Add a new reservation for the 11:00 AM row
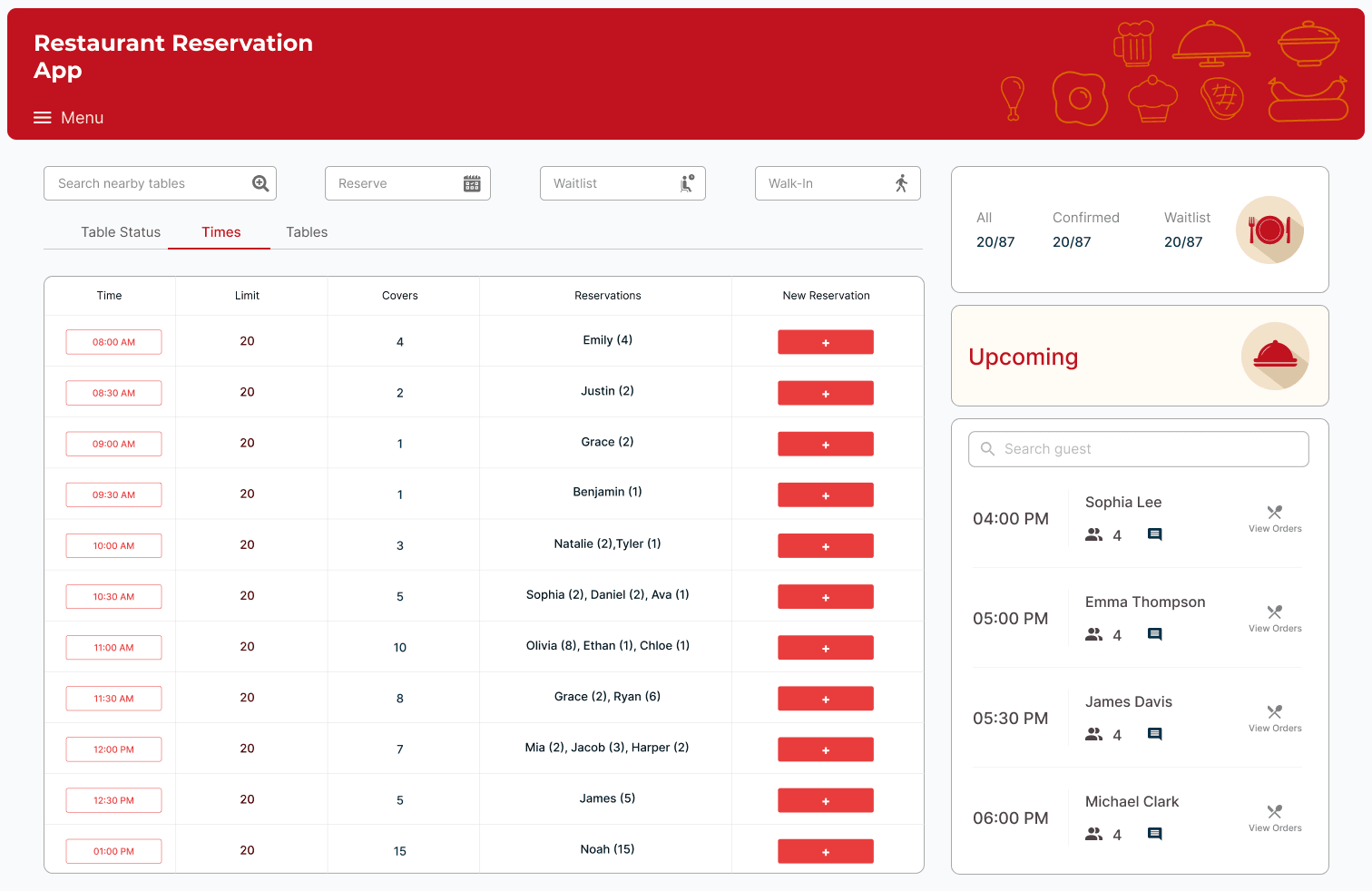Viewport: 1372px width, 891px height. (826, 648)
